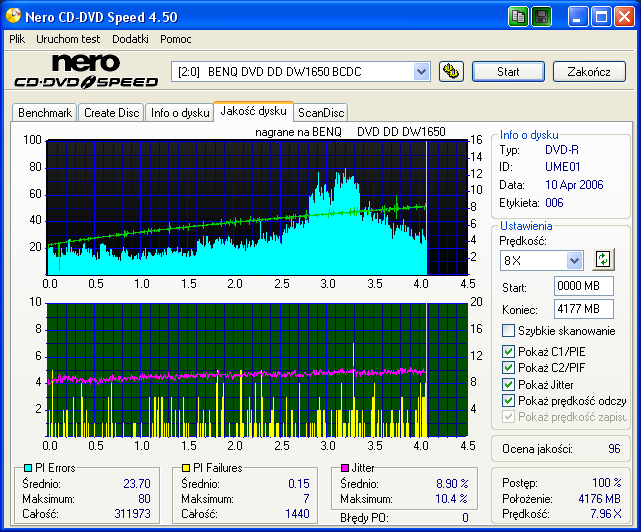Screen dimensions: 641x532
Task: Switch to the ScanDisc tab
Action: [321, 113]
